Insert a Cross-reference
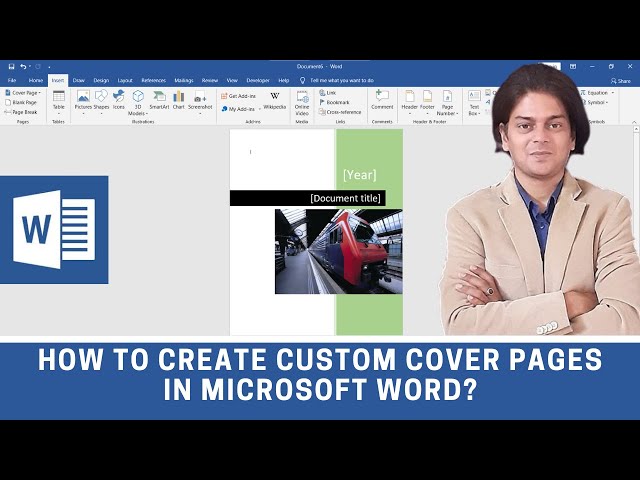This screenshot has height=480, width=640. click(340, 112)
